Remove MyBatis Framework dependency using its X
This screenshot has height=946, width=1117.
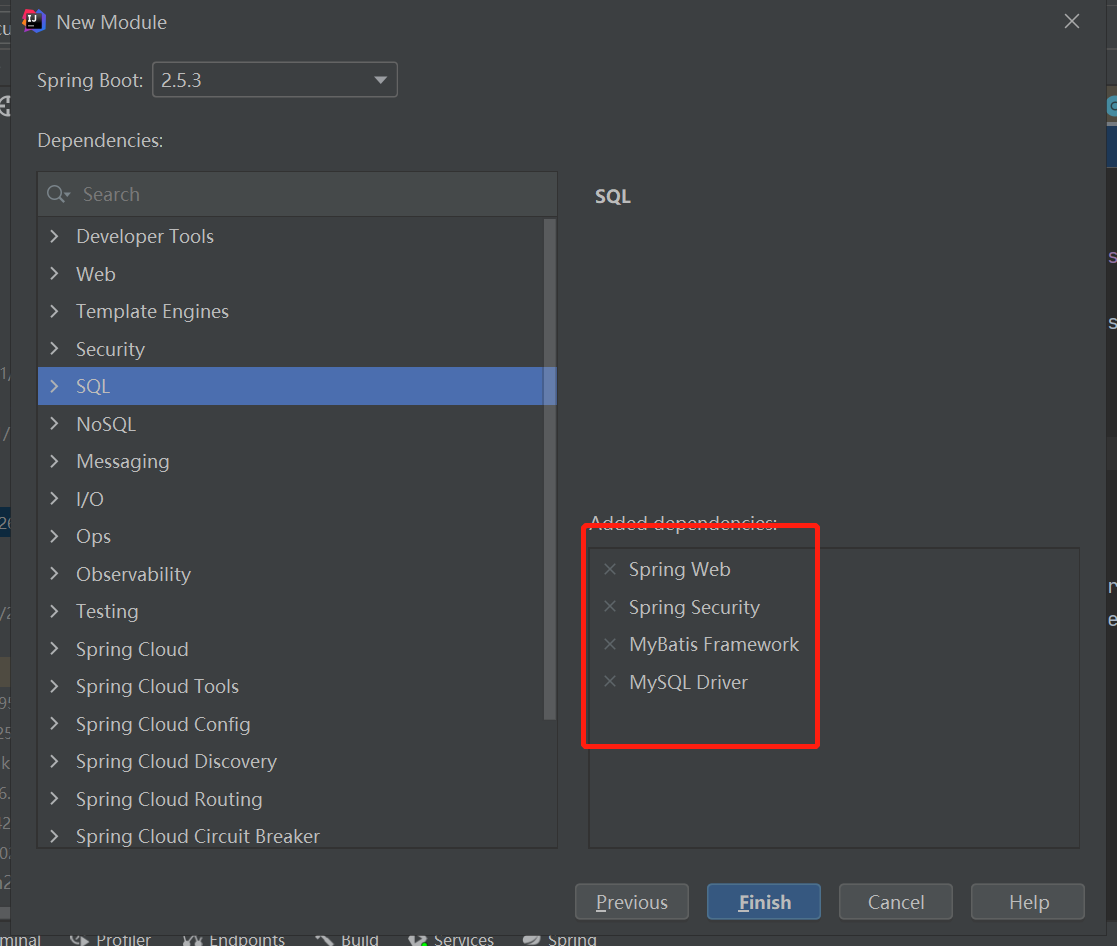click(610, 644)
